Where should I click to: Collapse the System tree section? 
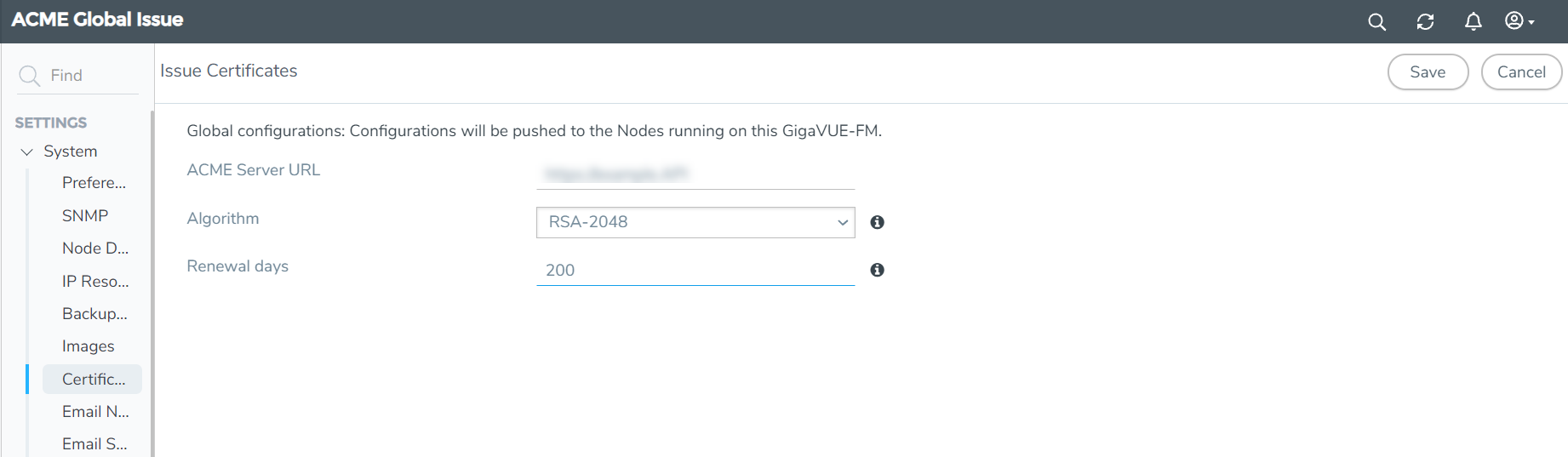(27, 151)
